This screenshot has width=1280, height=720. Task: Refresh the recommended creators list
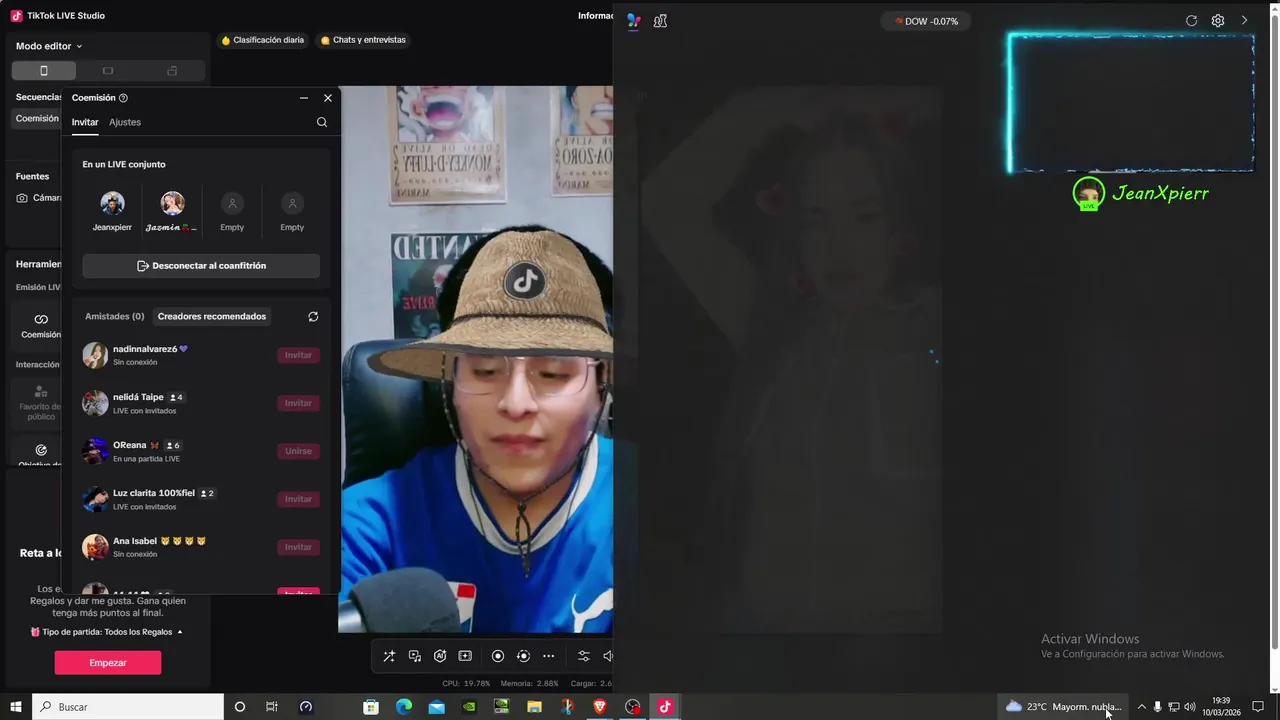pyautogui.click(x=313, y=316)
